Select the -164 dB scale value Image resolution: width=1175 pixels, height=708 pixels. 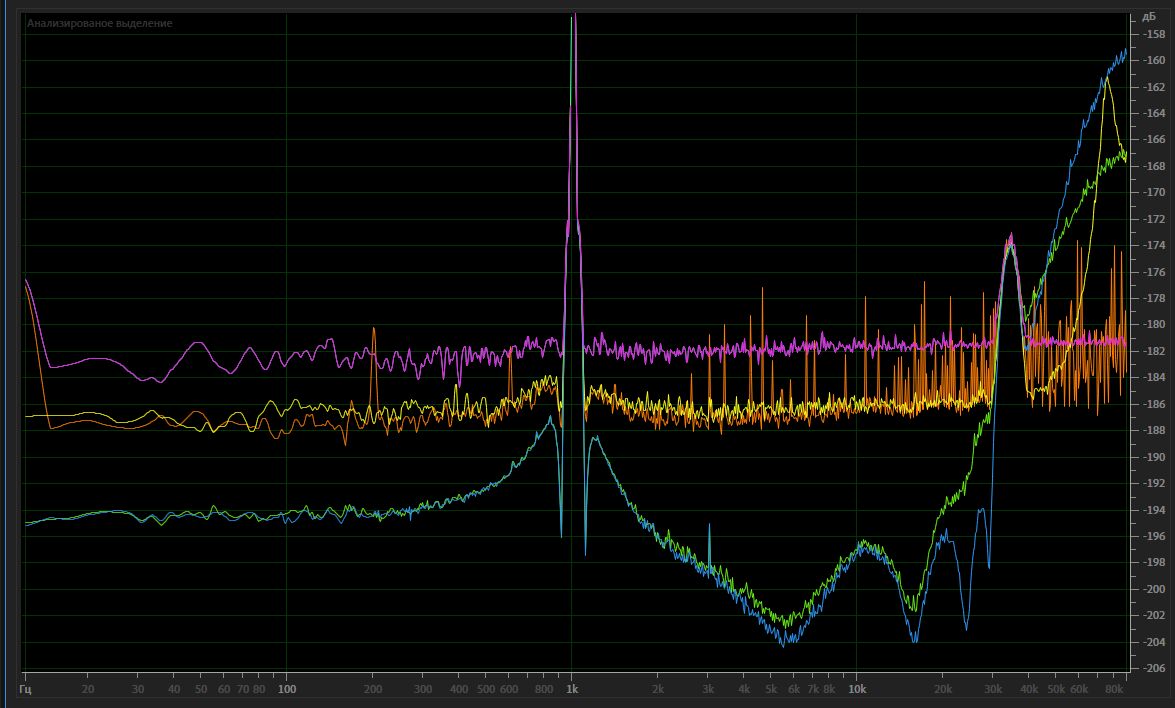[1153, 113]
